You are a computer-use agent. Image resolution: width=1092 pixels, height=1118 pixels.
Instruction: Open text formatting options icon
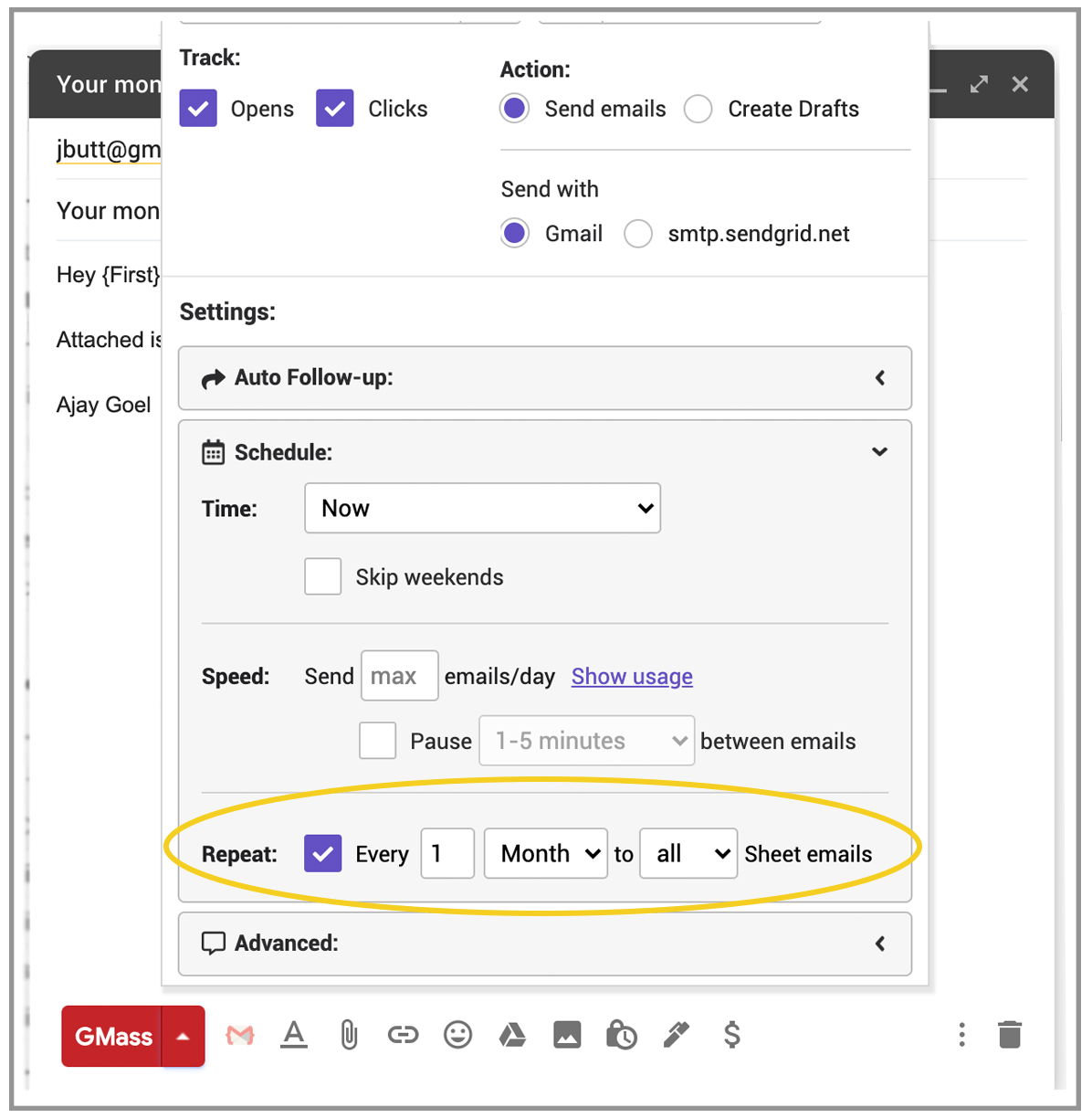294,1035
